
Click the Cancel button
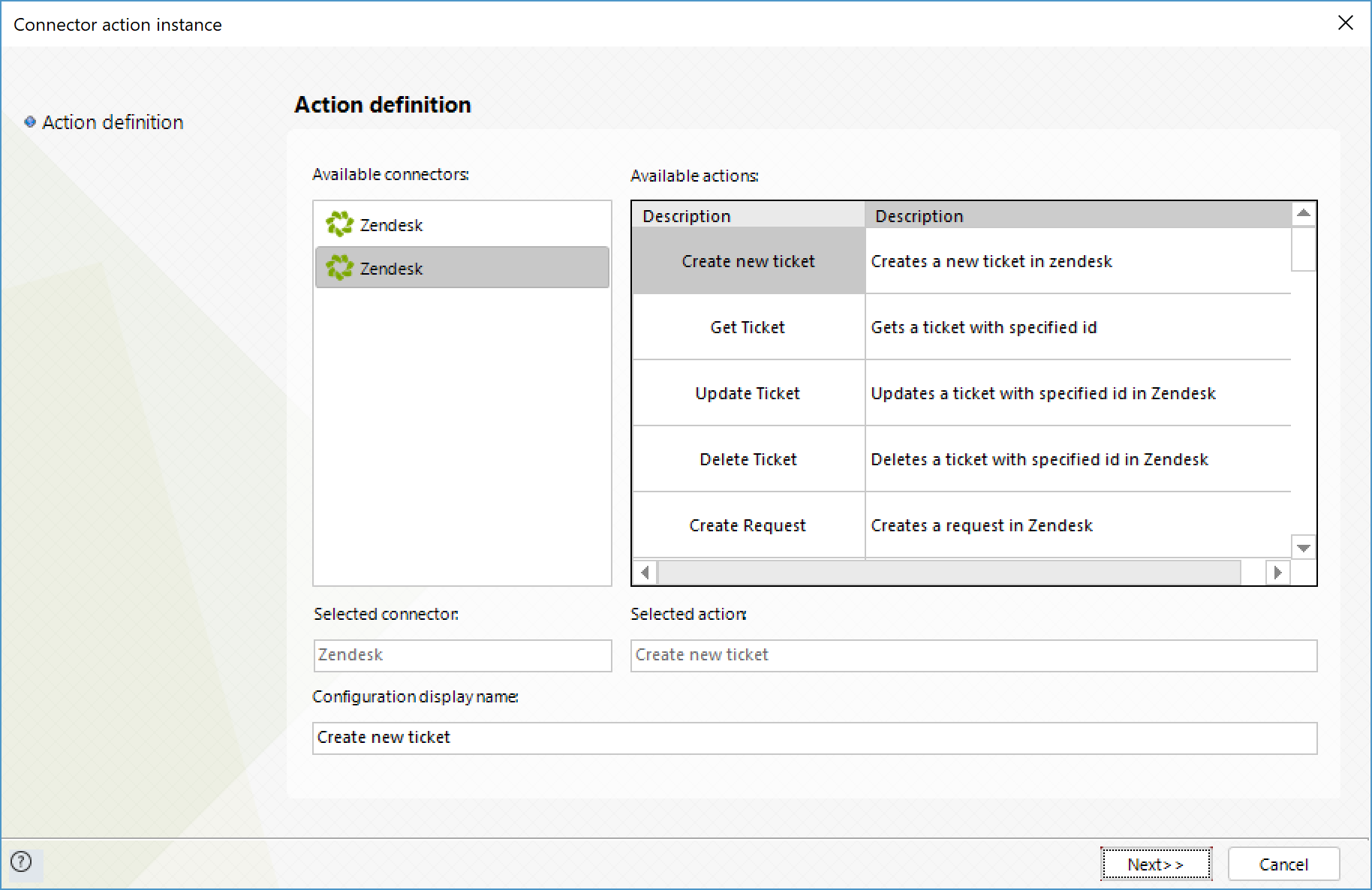(1283, 864)
